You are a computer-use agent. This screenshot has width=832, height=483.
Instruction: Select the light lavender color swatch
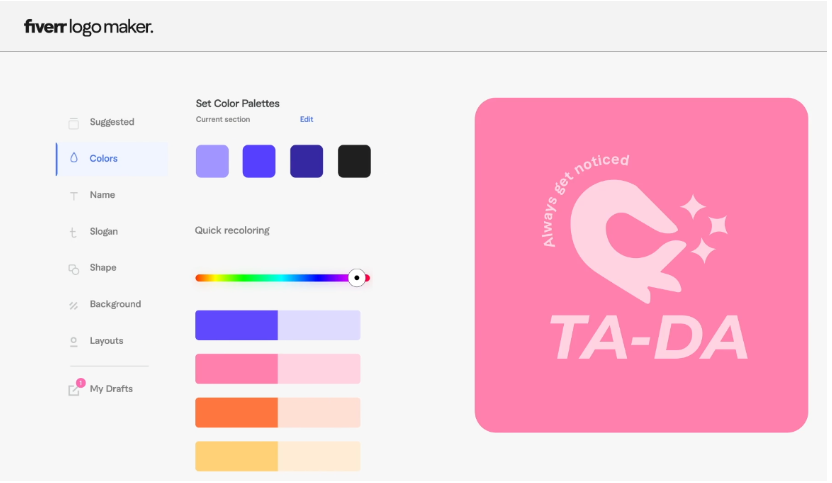[x=212, y=161]
